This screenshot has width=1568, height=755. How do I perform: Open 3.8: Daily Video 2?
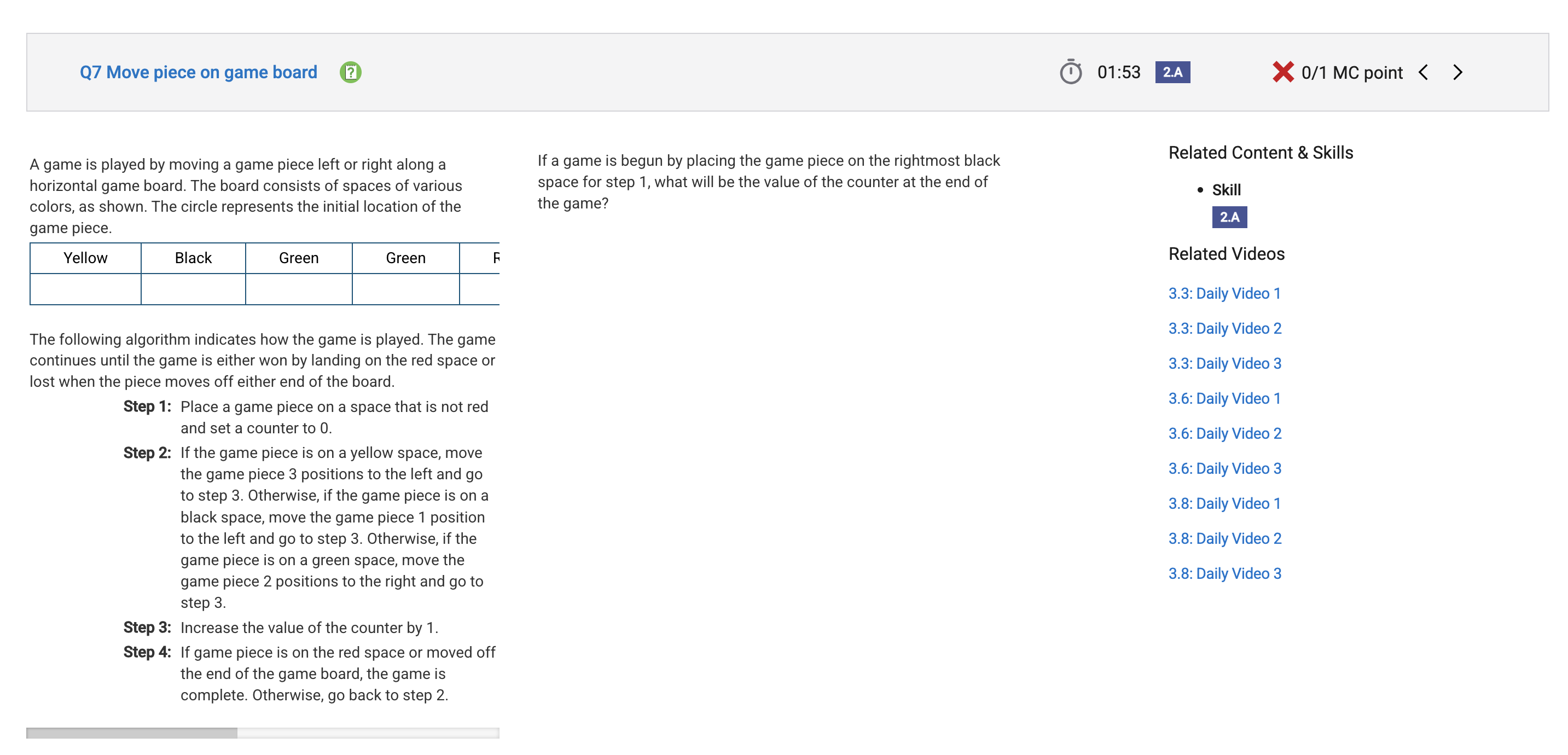[x=1225, y=538]
